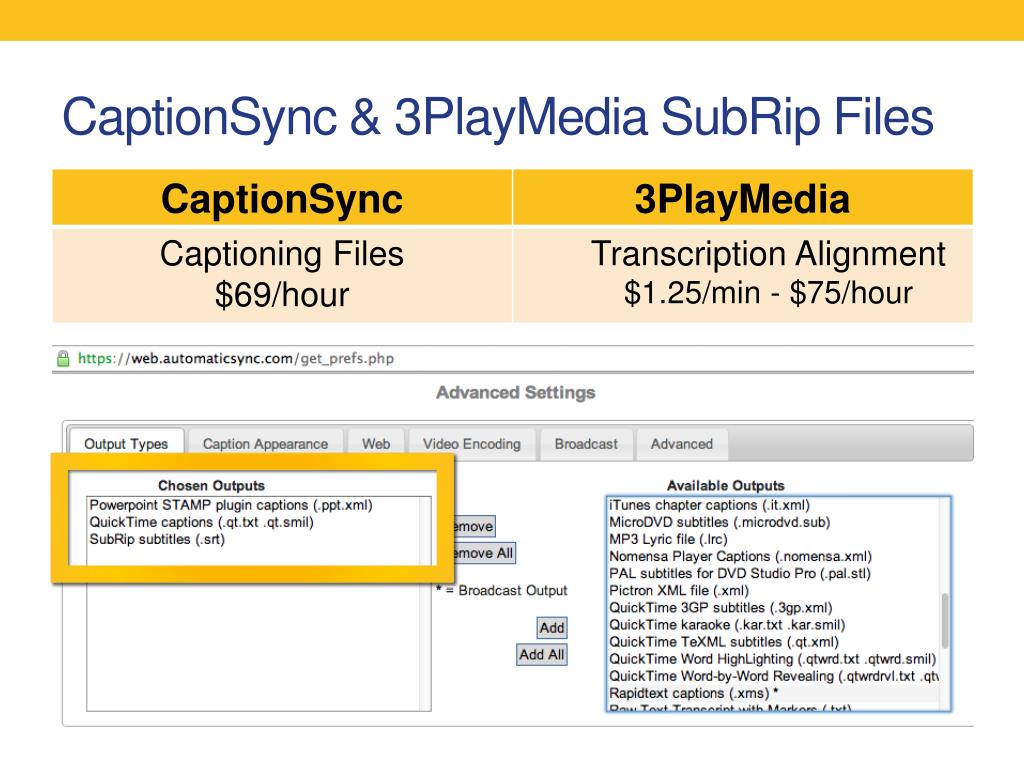The width and height of the screenshot is (1024, 768).
Task: Choose QuickTime Word HighLighting output
Action: tap(773, 659)
